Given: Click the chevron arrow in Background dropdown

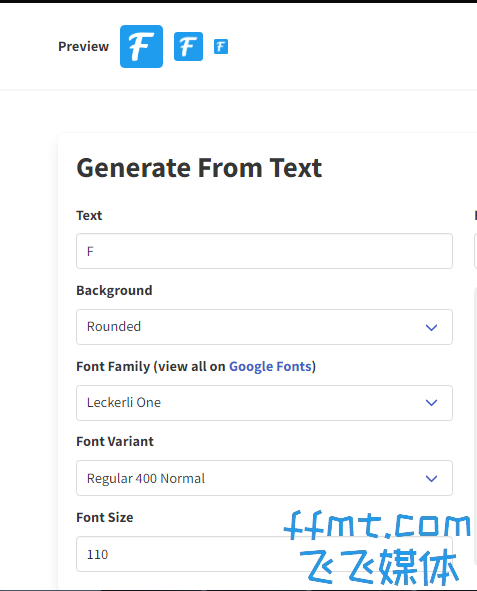Looking at the screenshot, I should point(431,327).
